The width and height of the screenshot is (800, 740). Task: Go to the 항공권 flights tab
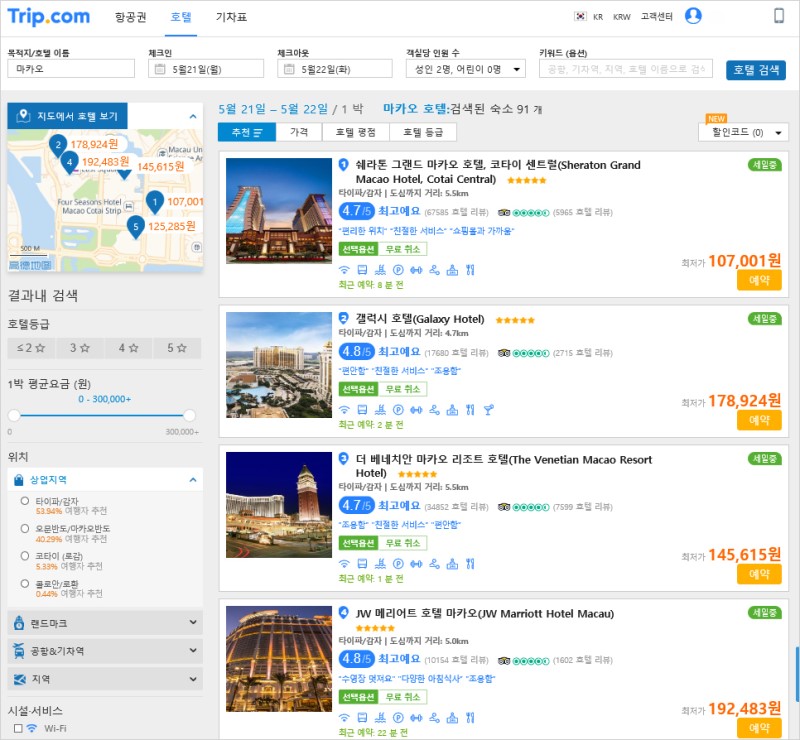[131, 17]
